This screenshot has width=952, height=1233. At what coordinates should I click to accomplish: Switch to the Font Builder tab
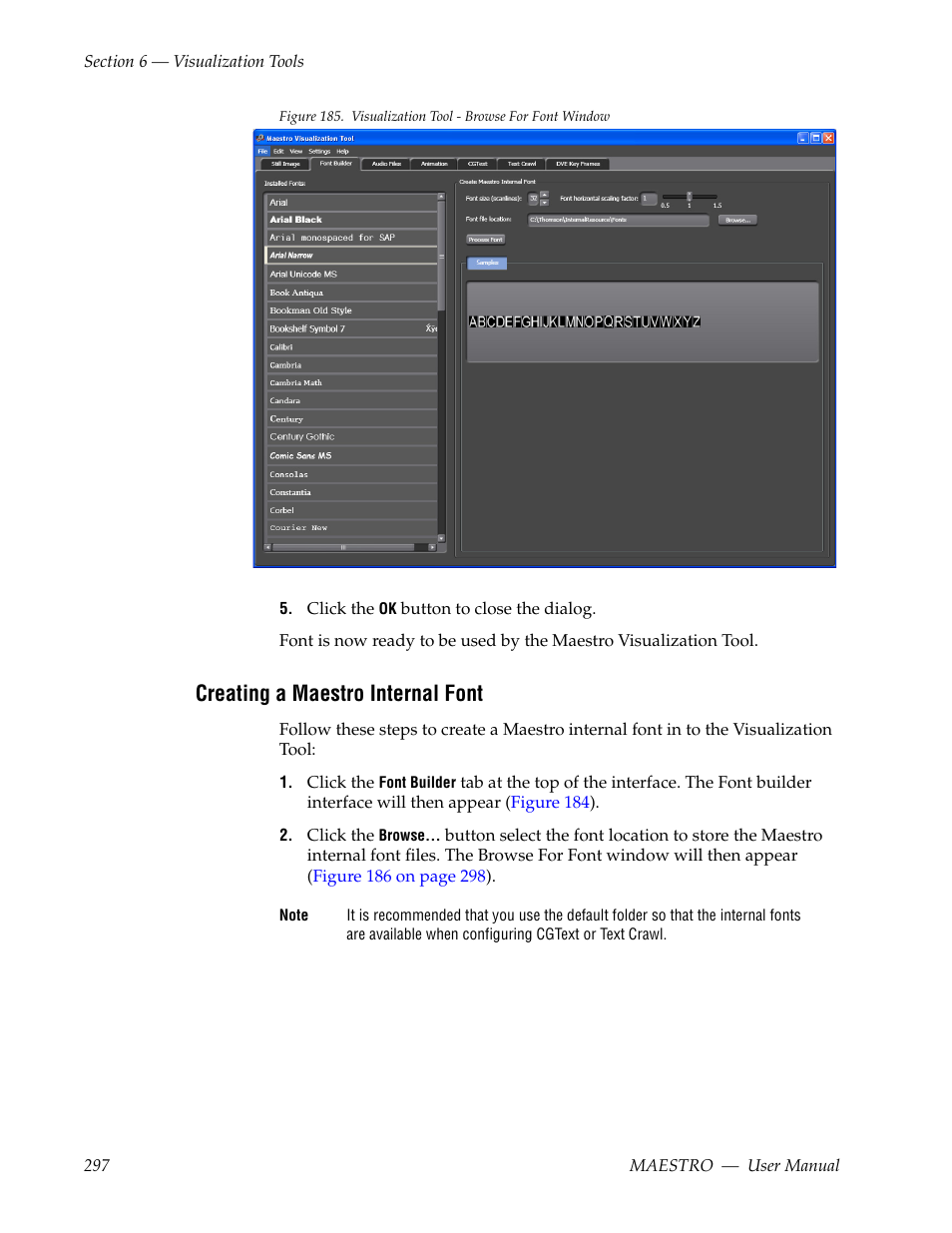[335, 163]
